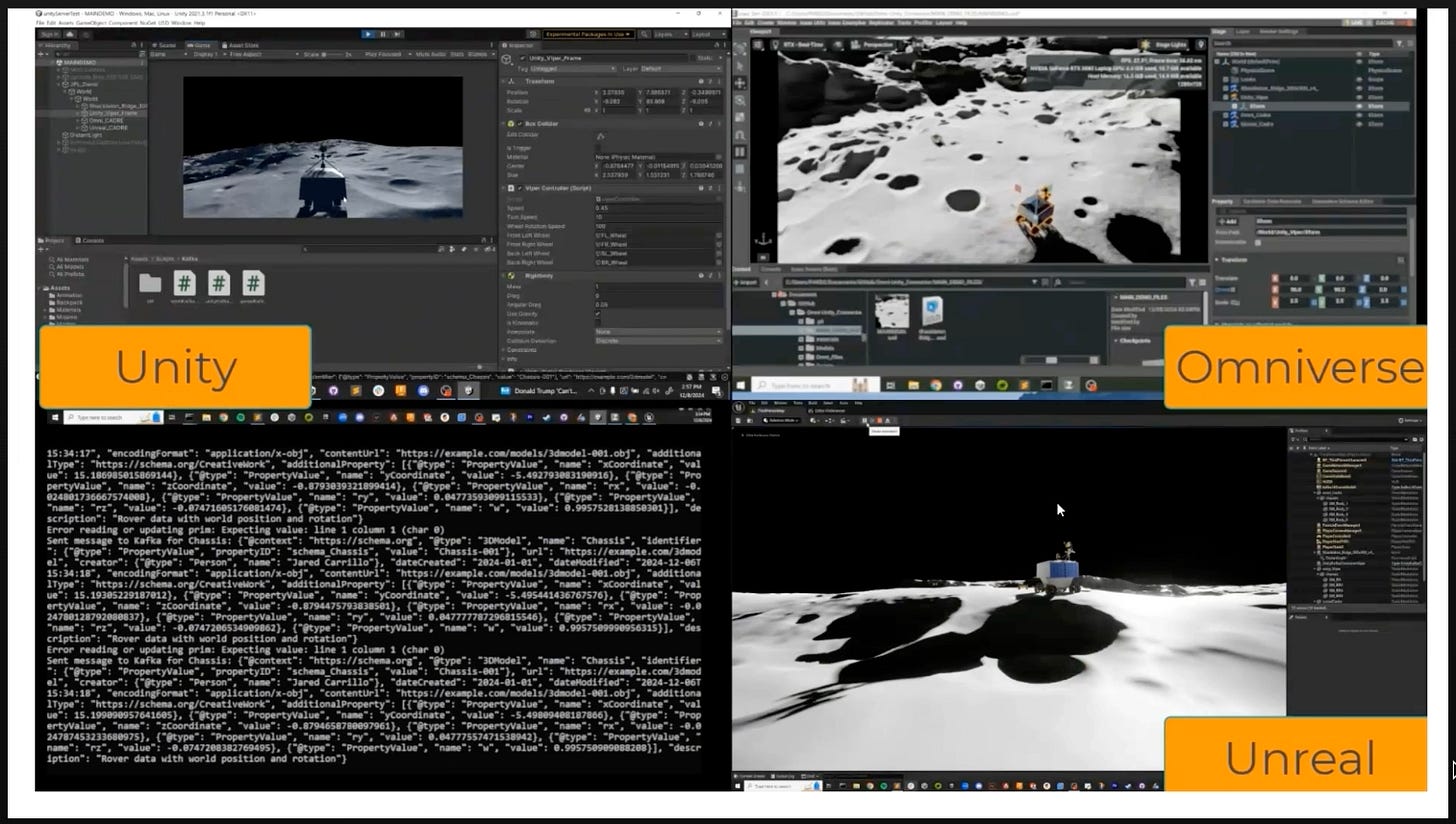Toggle the Use Gravity checkbox
Image resolution: width=1456 pixels, height=824 pixels.
point(598,314)
